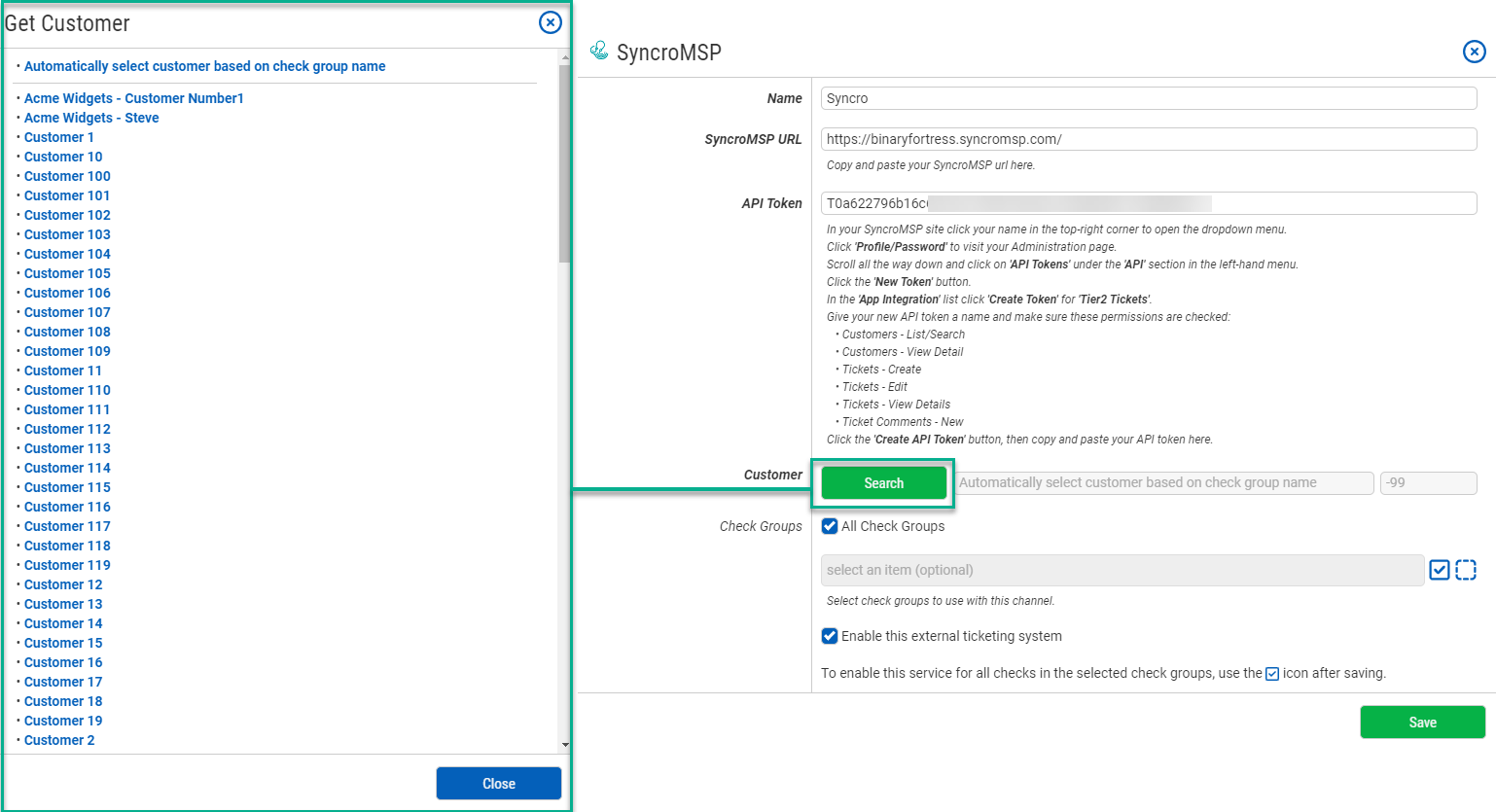Choose Acme Widgets - Customer Number1
This screenshot has width=1496, height=812.
(133, 98)
